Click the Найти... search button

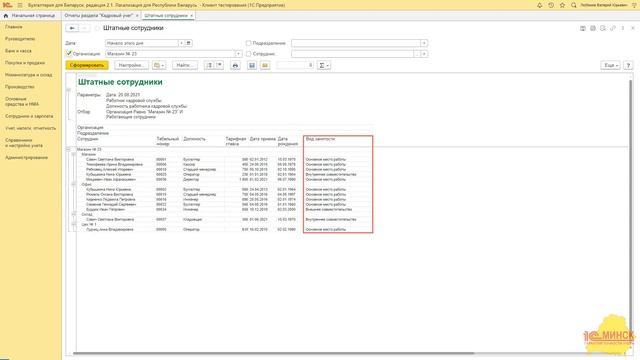tap(185, 65)
